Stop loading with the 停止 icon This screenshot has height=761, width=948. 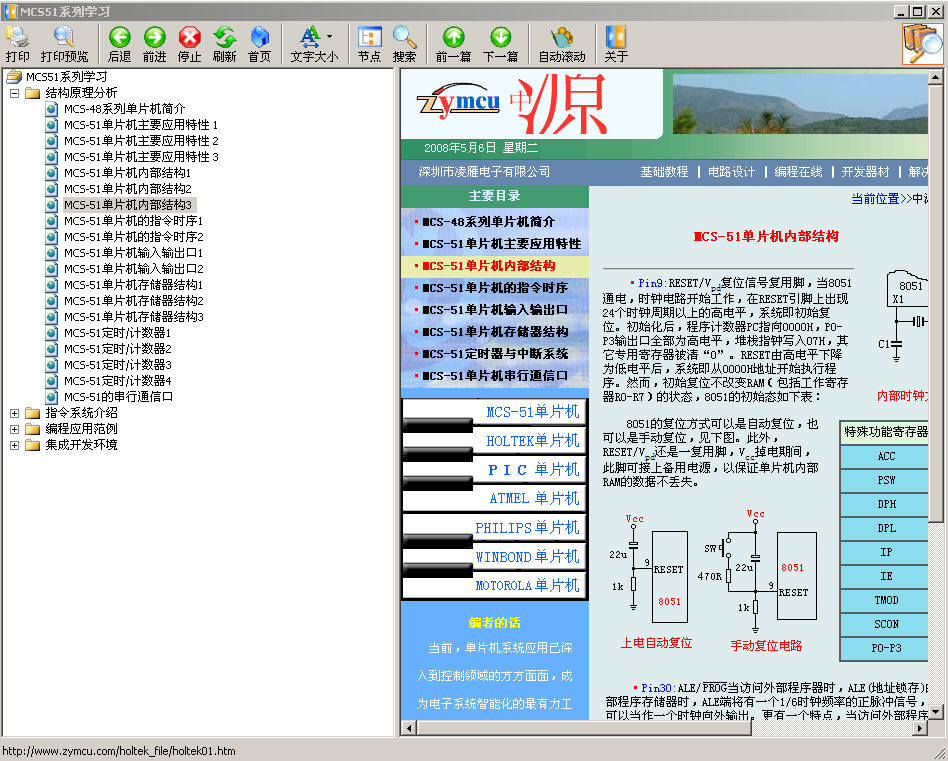(x=190, y=44)
